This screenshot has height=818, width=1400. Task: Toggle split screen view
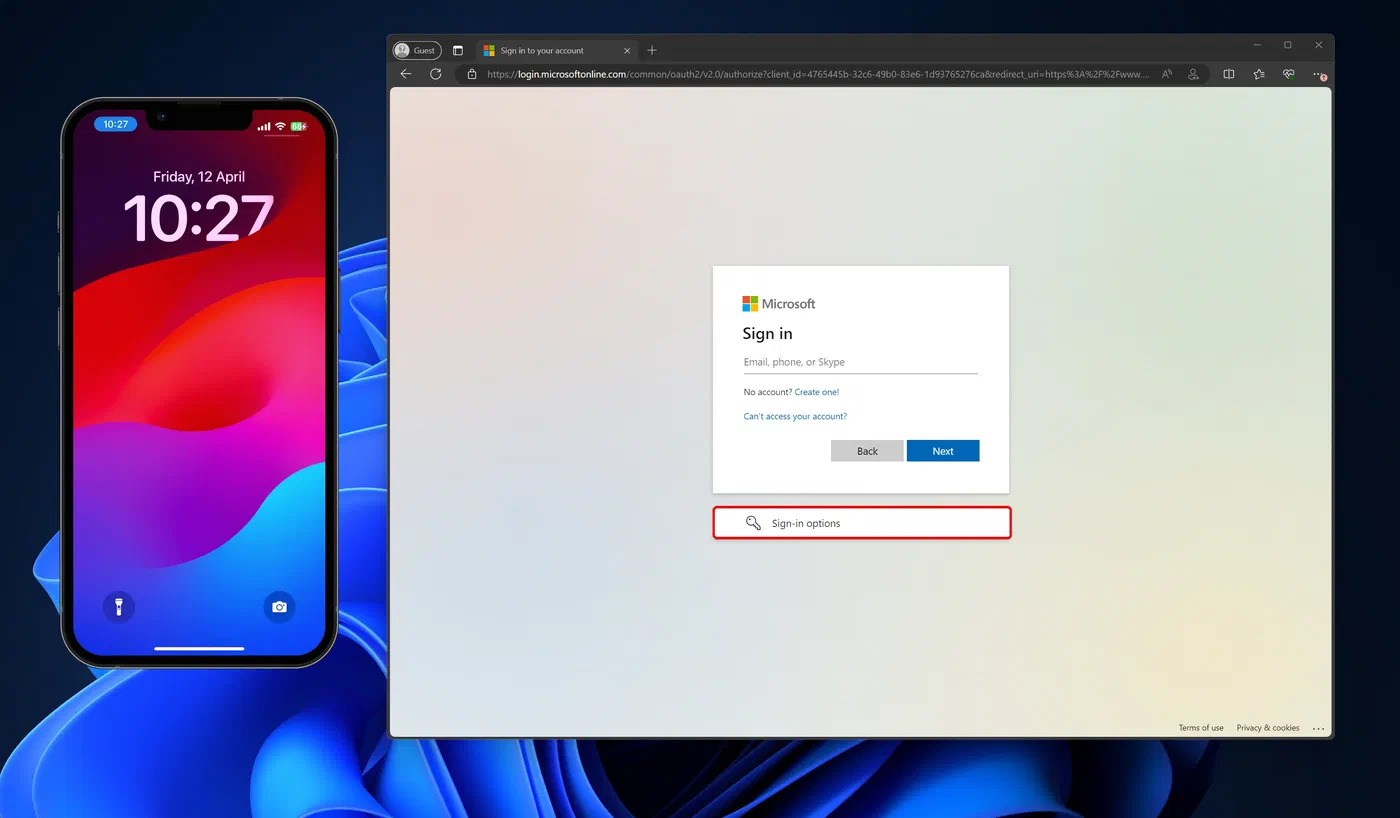point(1229,74)
